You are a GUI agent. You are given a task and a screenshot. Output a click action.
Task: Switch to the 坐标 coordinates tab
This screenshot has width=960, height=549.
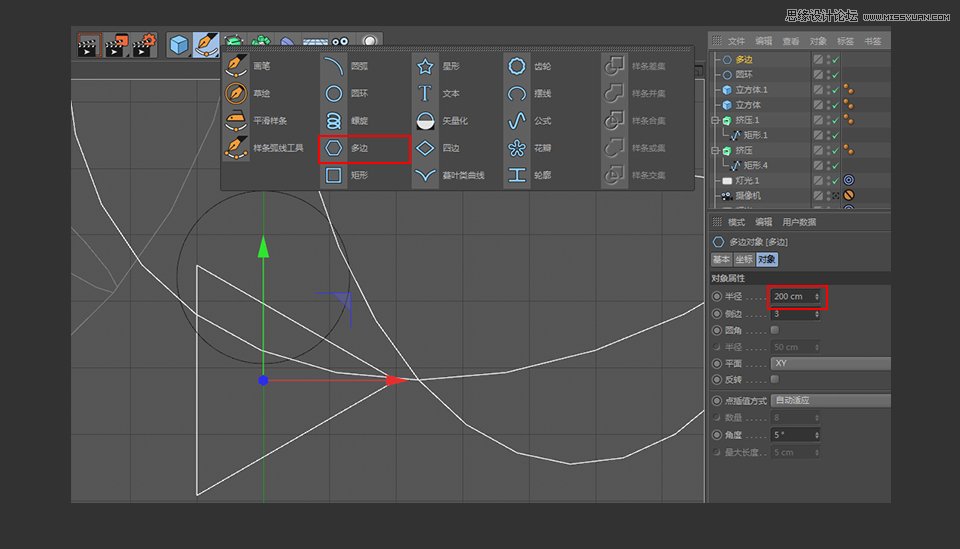pyautogui.click(x=744, y=260)
